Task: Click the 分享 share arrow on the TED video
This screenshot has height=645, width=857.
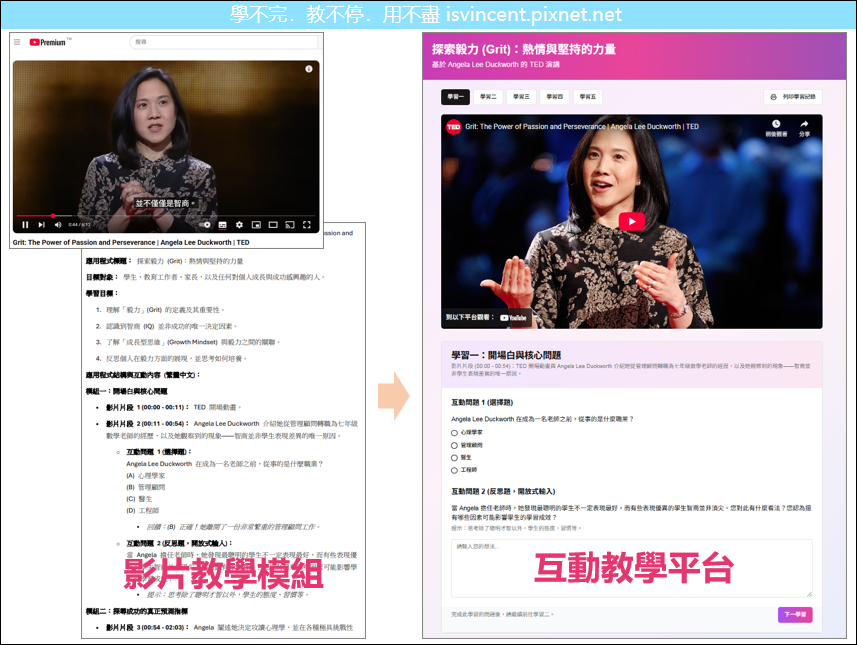Action: [804, 124]
